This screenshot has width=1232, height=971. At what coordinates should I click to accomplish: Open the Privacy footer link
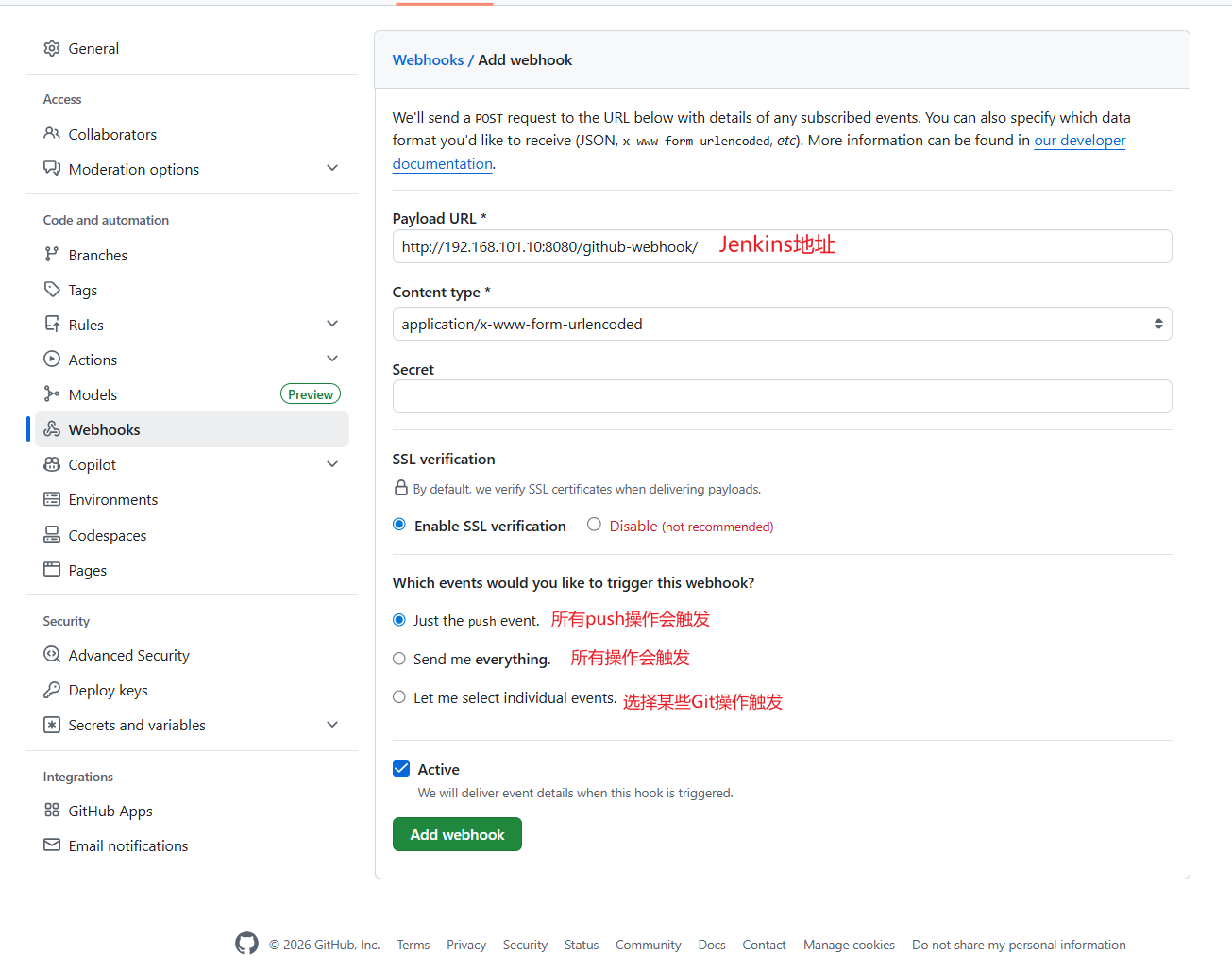pyautogui.click(x=466, y=945)
